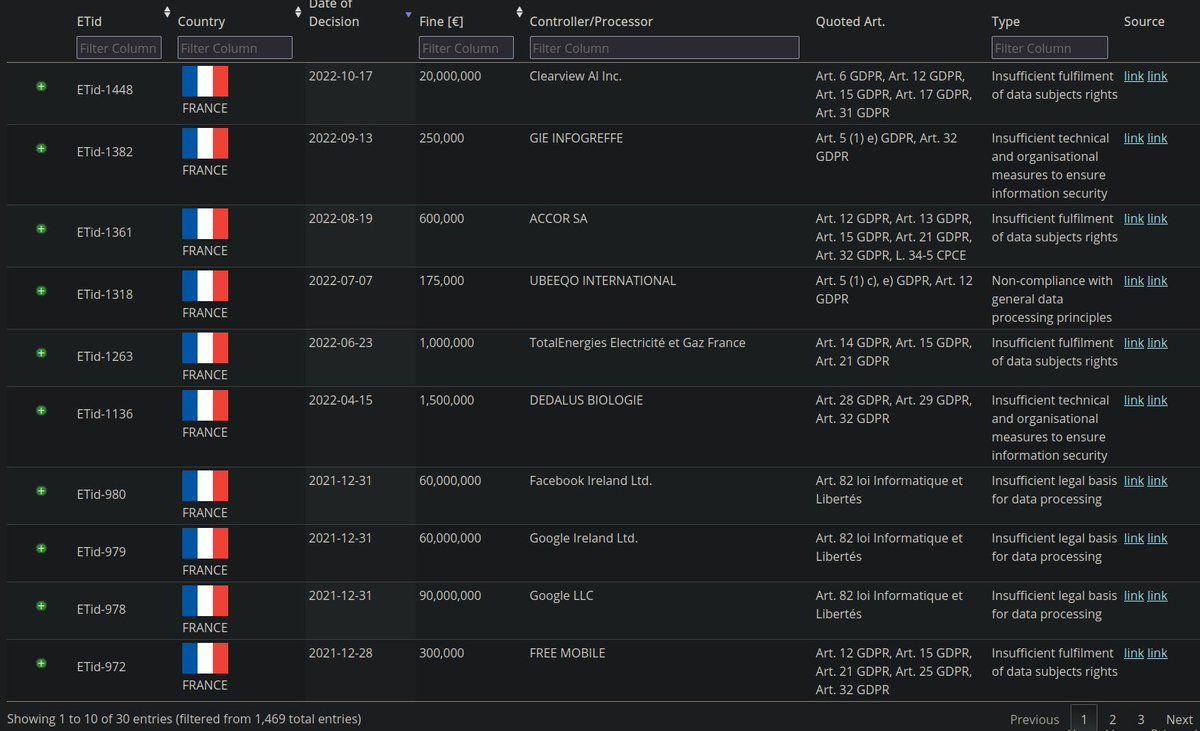Click the Clearview AI Inc. controller name
The image size is (1200, 731).
(x=576, y=76)
